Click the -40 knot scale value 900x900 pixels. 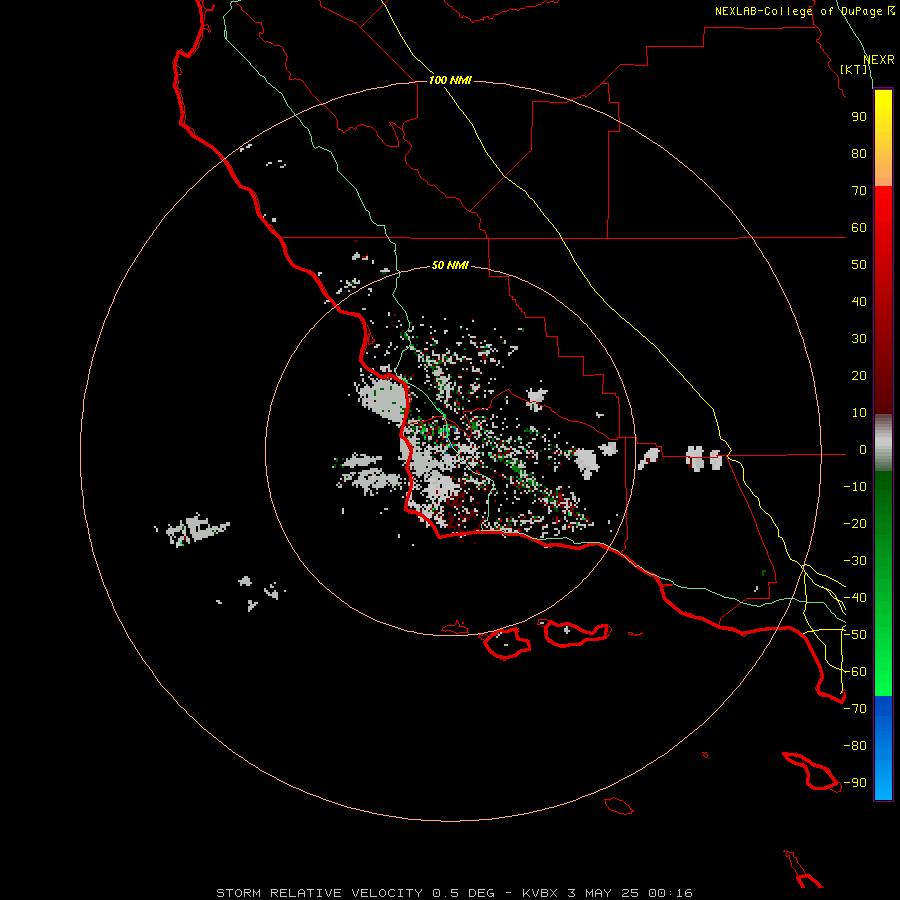[x=855, y=598]
